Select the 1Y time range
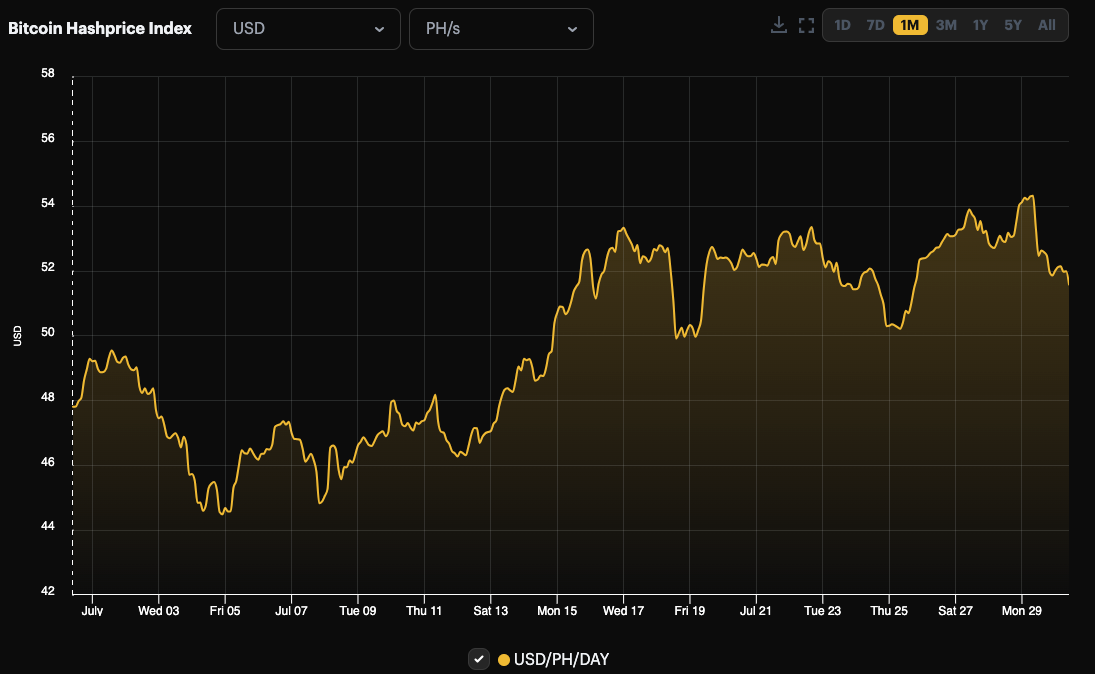This screenshot has width=1095, height=674. [x=980, y=25]
